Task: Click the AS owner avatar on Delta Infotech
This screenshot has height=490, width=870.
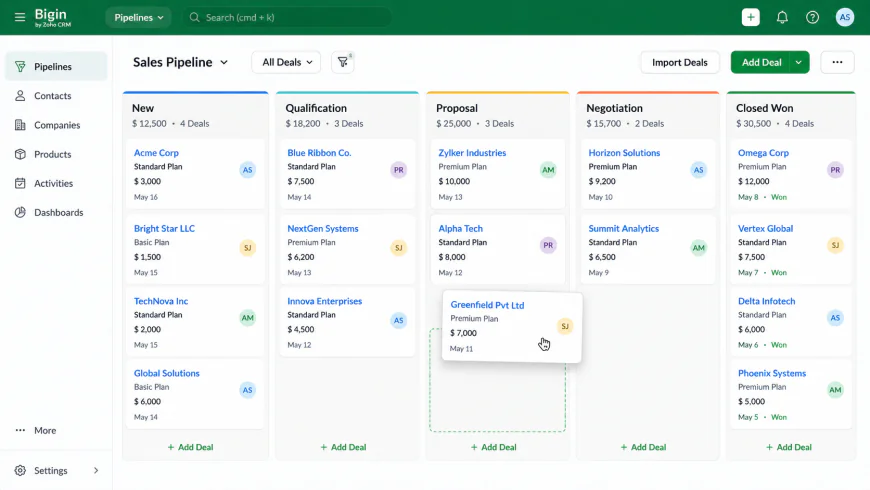Action: pyautogui.click(x=835, y=318)
